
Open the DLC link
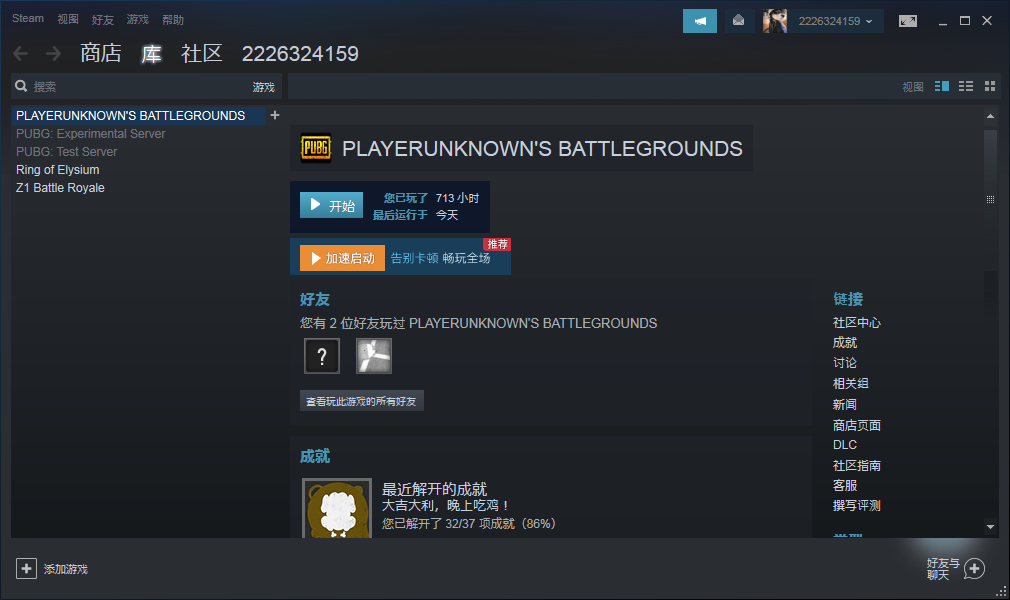[x=844, y=445]
